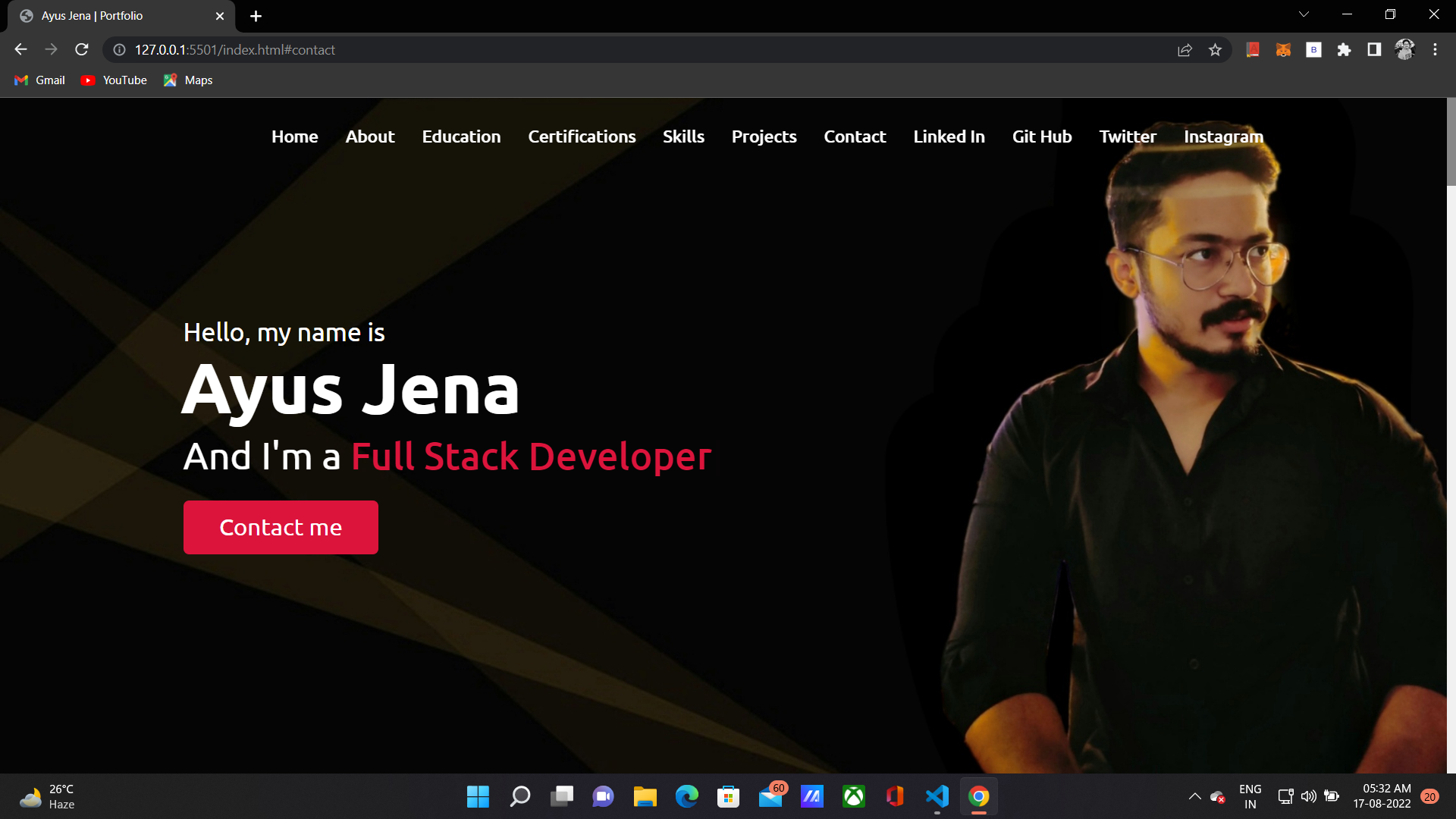This screenshot has width=1456, height=819.
Task: Open the weather widget showing 26°C Haze
Action: click(47, 796)
